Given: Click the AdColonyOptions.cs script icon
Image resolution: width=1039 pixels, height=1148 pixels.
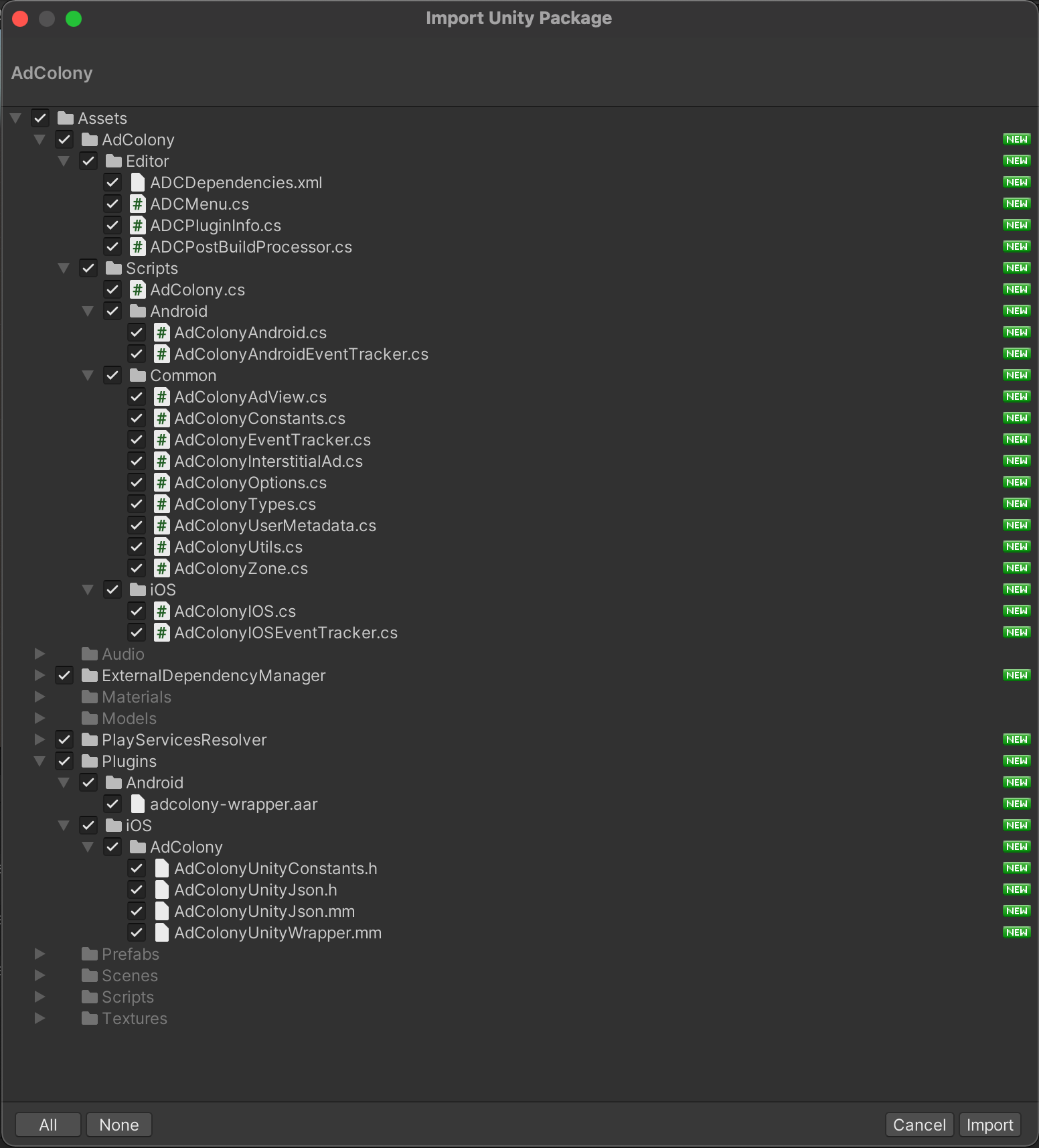Looking at the screenshot, I should tap(162, 482).
